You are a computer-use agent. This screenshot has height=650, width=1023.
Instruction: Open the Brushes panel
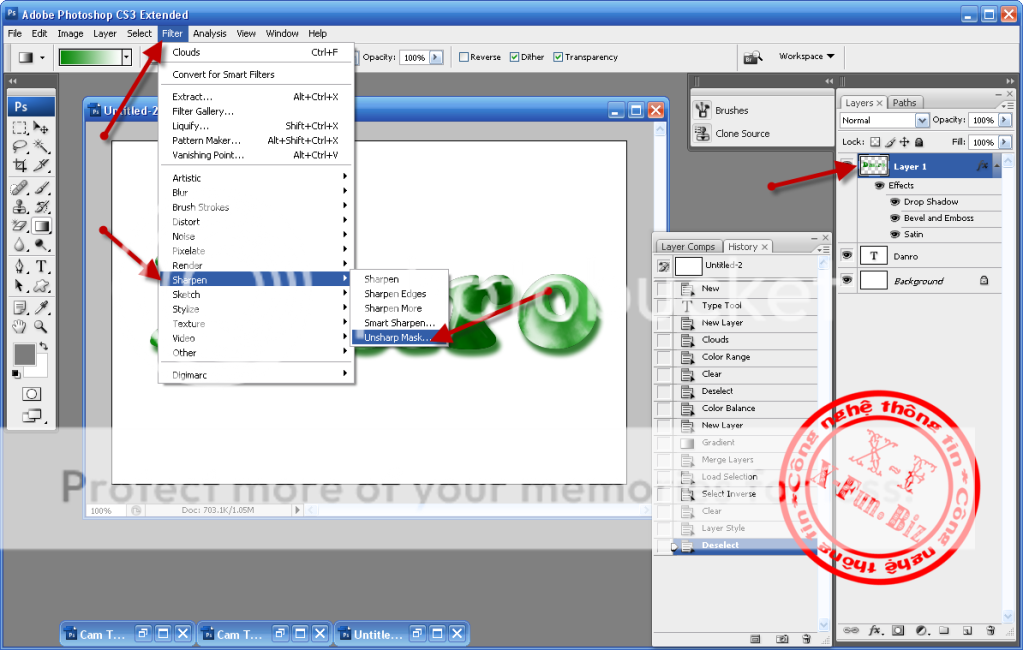(732, 110)
